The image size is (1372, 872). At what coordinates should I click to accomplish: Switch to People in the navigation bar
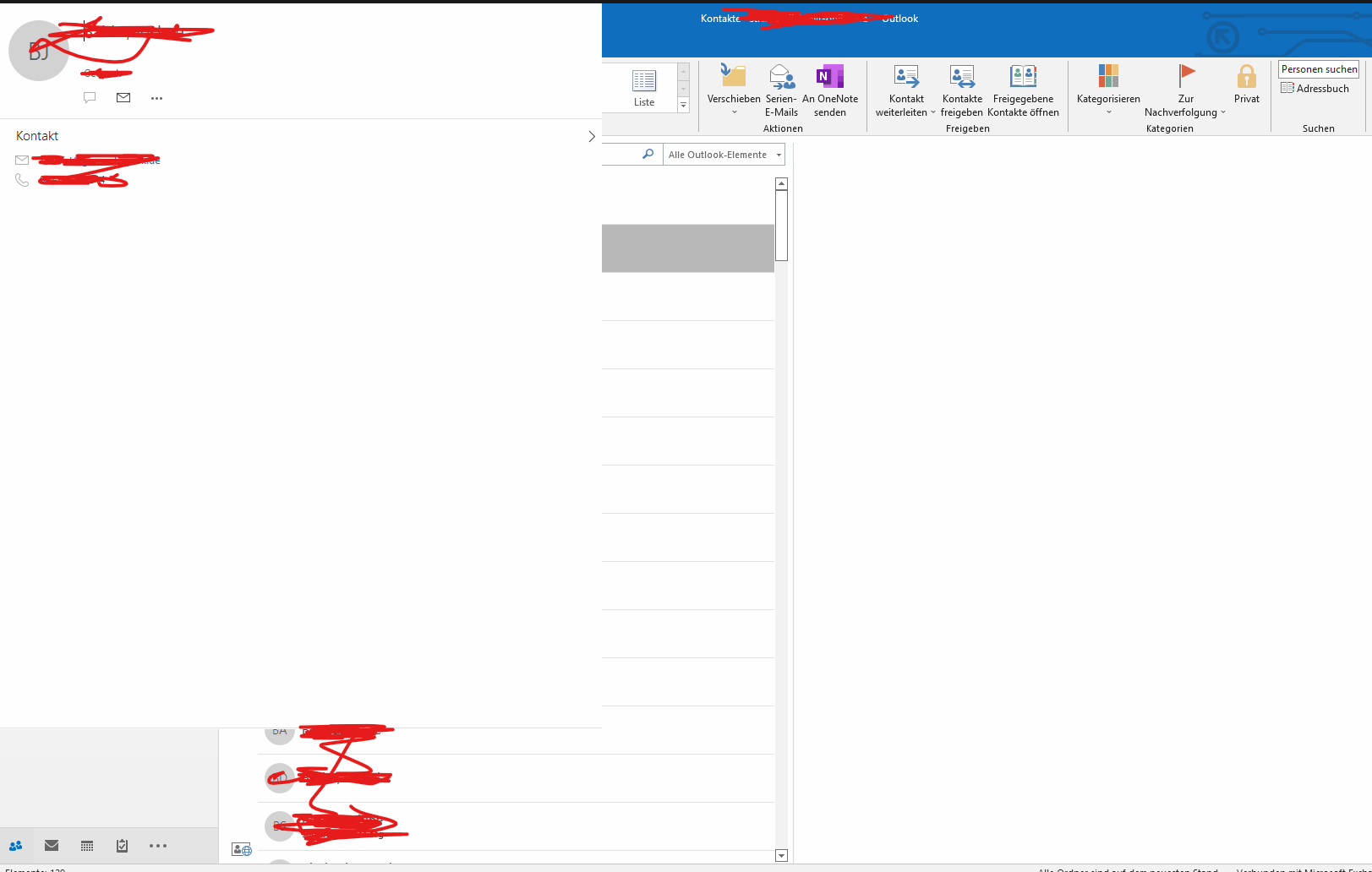(x=16, y=846)
